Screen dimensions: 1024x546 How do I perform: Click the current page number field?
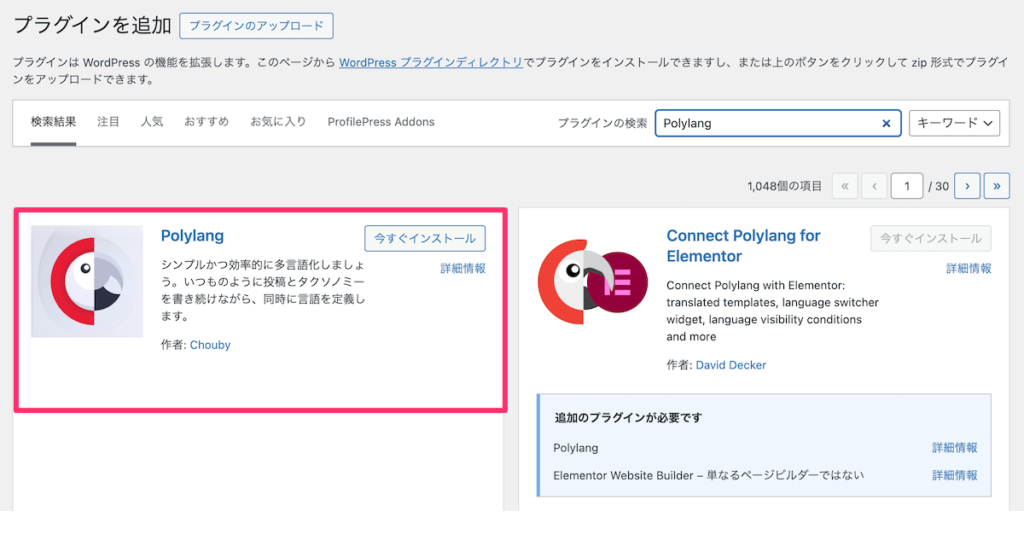pyautogui.click(x=906, y=186)
